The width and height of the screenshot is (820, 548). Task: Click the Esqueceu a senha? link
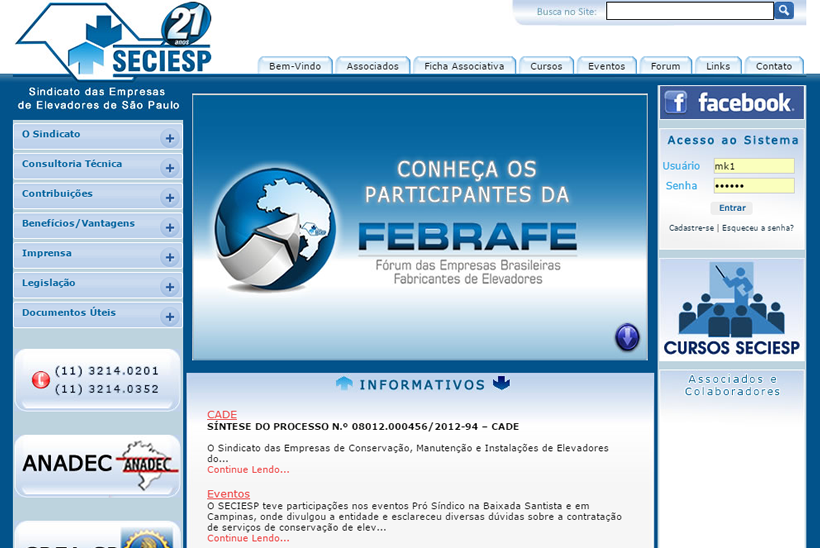758,228
